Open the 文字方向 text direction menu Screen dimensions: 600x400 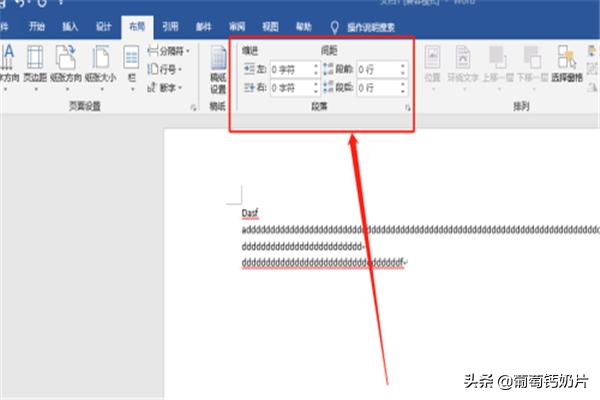point(8,68)
